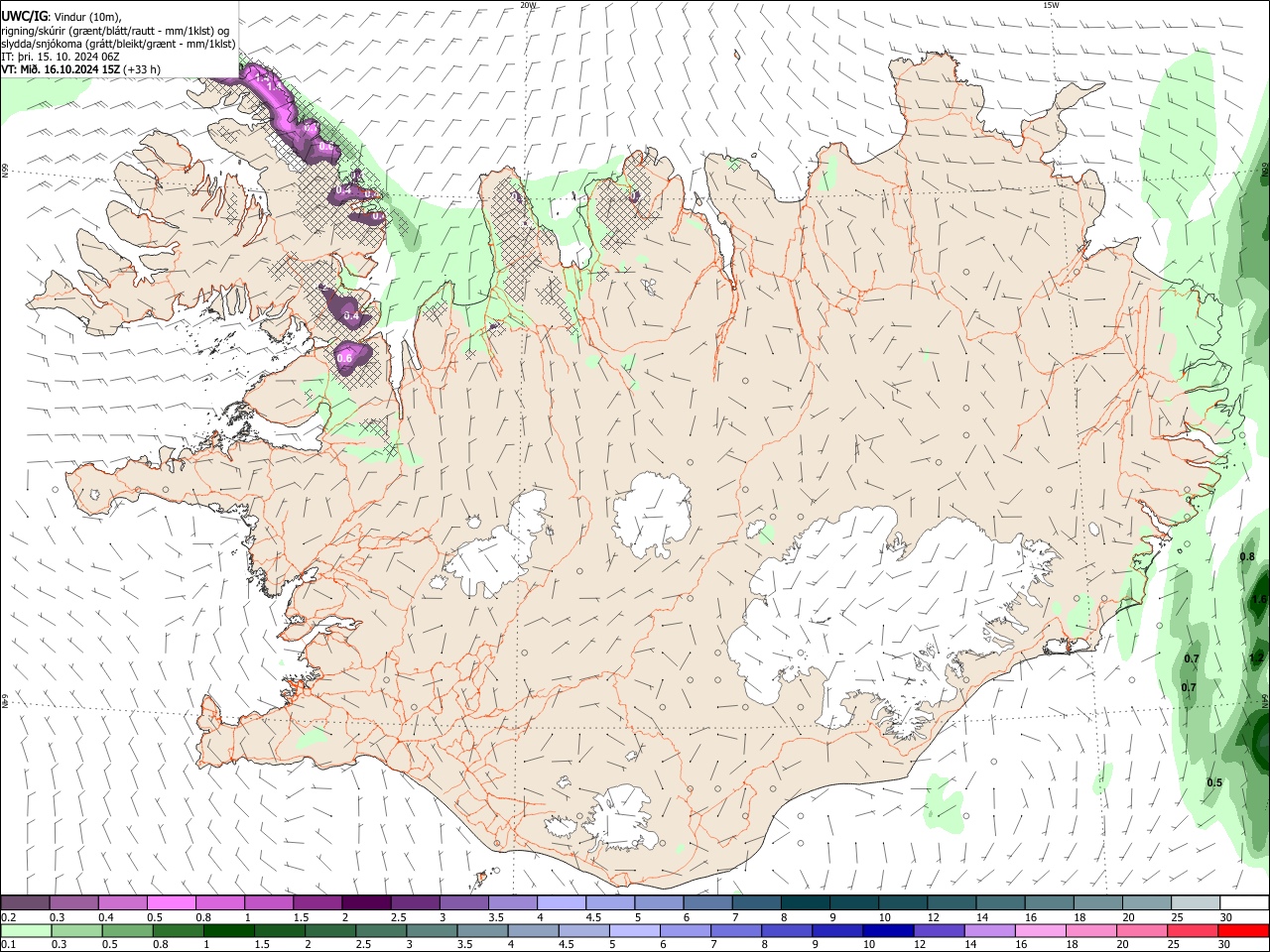Pick the white 30 swatch in the snow scale
1270x952 pixels.
click(1244, 902)
